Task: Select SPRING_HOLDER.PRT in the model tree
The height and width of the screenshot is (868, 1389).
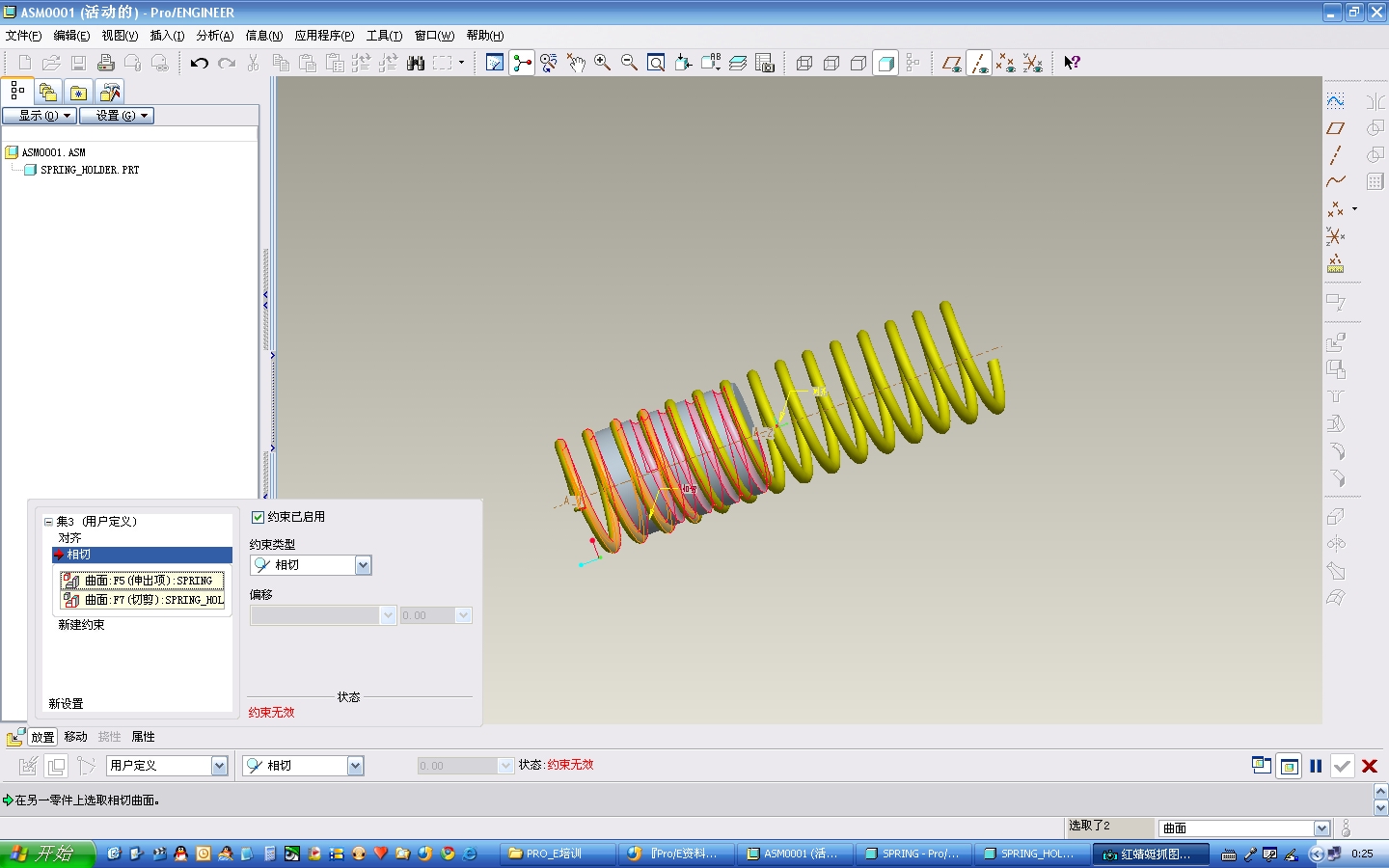Action: (90, 170)
